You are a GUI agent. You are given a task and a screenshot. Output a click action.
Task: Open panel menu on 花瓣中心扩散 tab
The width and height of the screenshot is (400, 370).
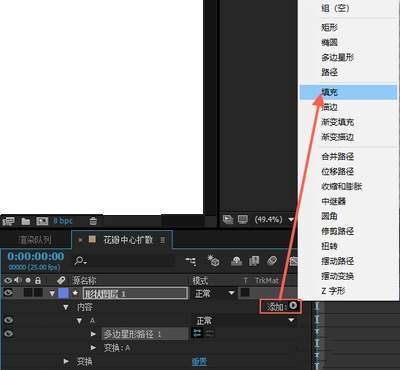pyautogui.click(x=162, y=240)
